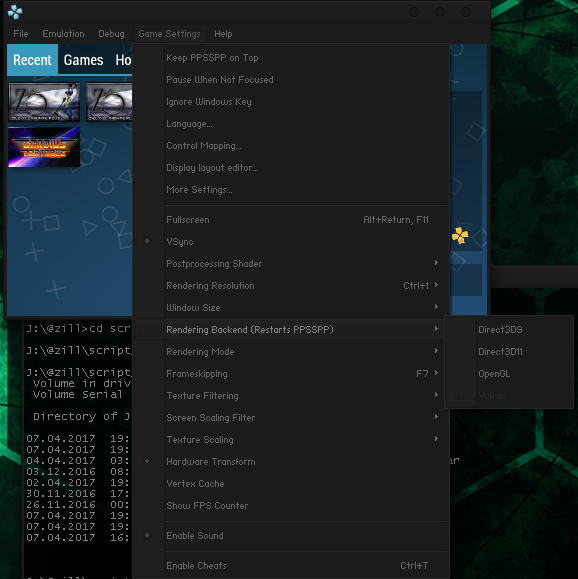Switch to the Recent tab

click(33, 60)
